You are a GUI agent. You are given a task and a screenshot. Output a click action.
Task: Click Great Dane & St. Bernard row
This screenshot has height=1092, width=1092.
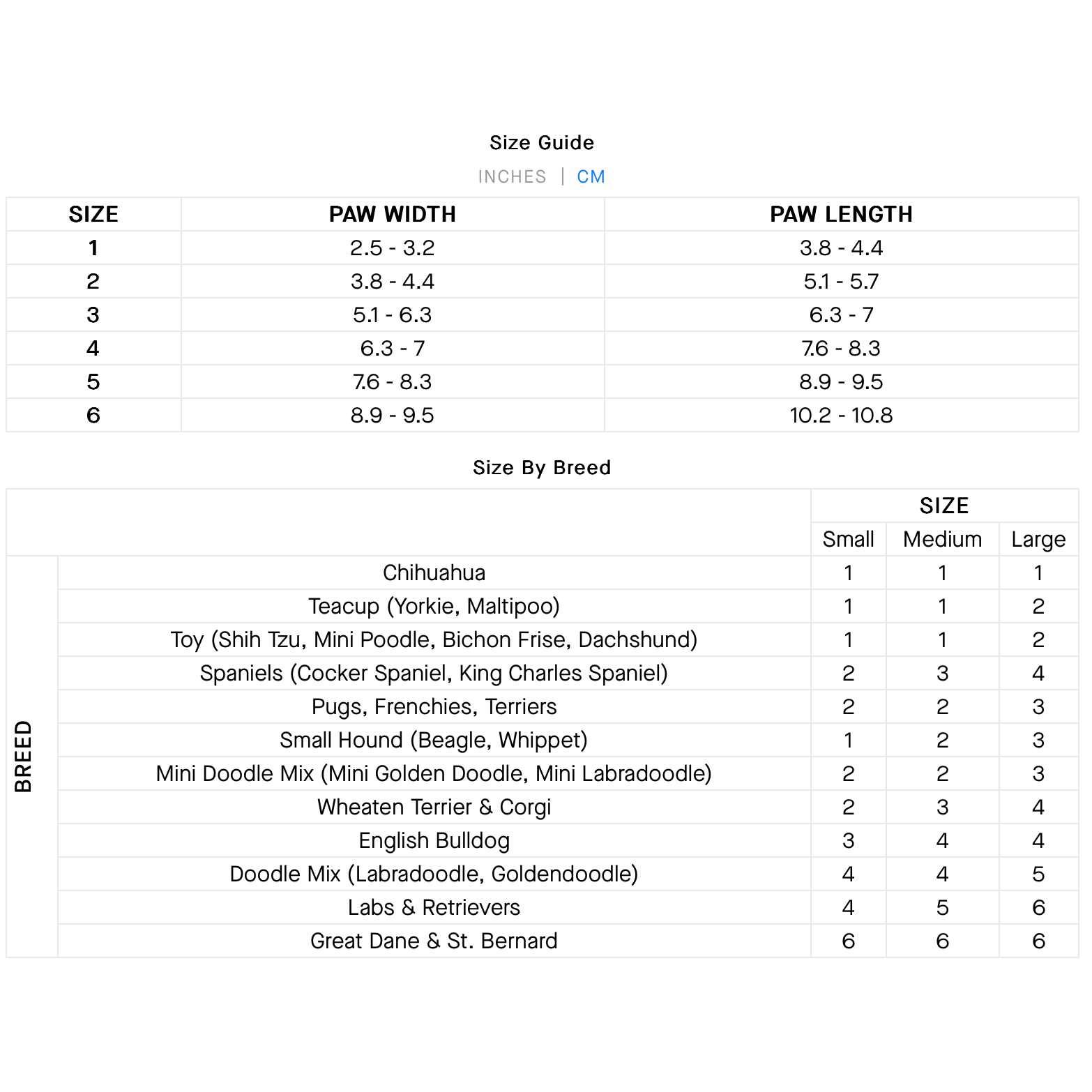434,941
